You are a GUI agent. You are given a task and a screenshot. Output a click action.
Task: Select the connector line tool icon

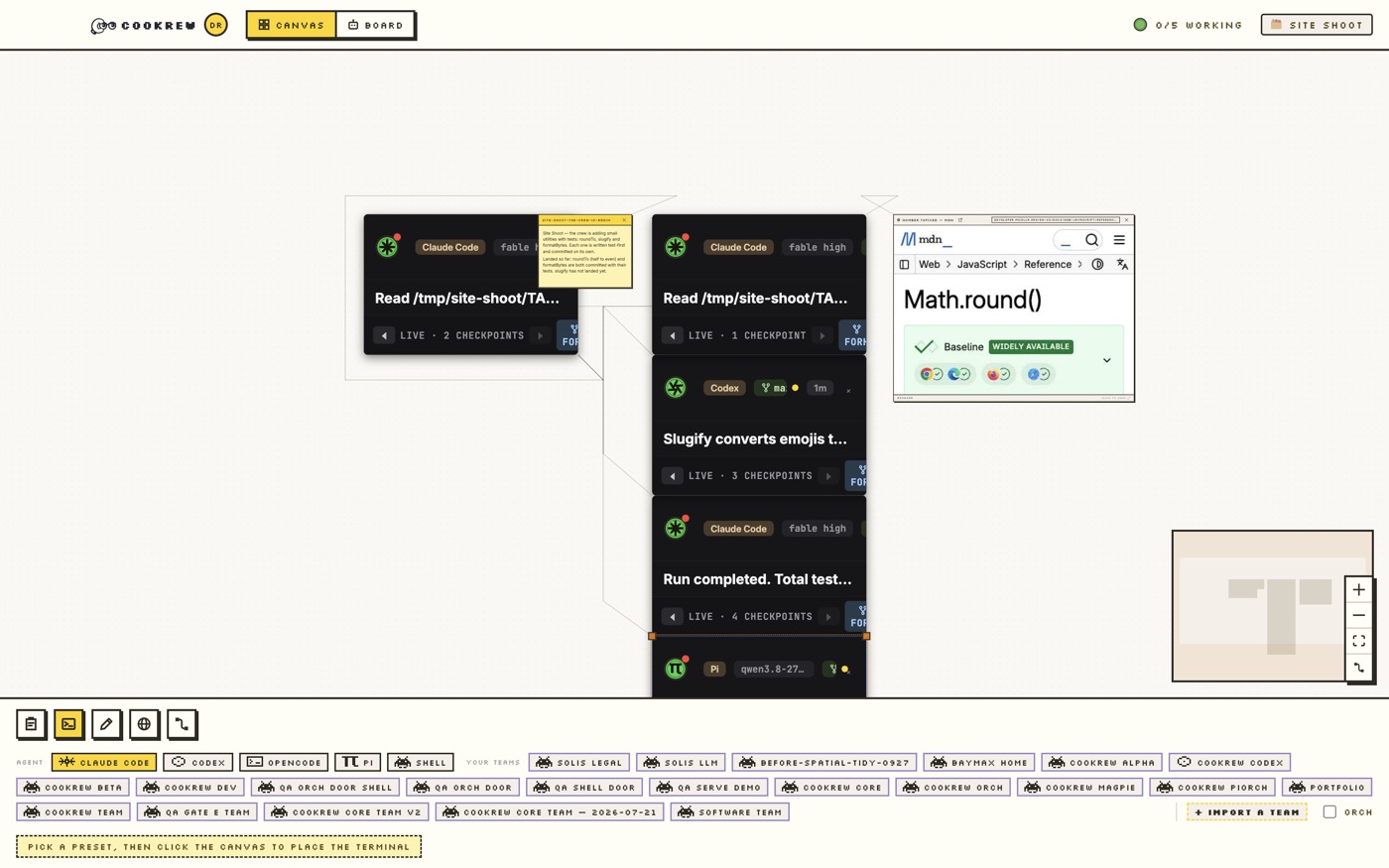tap(182, 724)
